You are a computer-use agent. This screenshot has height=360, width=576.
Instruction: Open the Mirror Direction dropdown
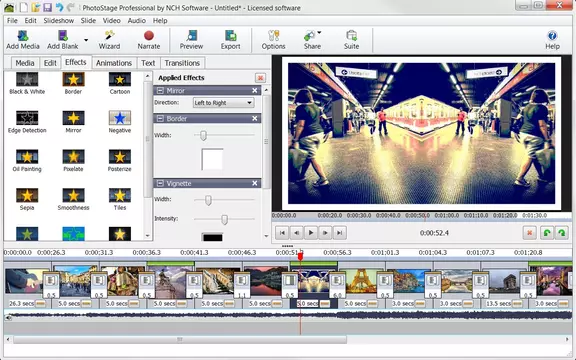223,103
